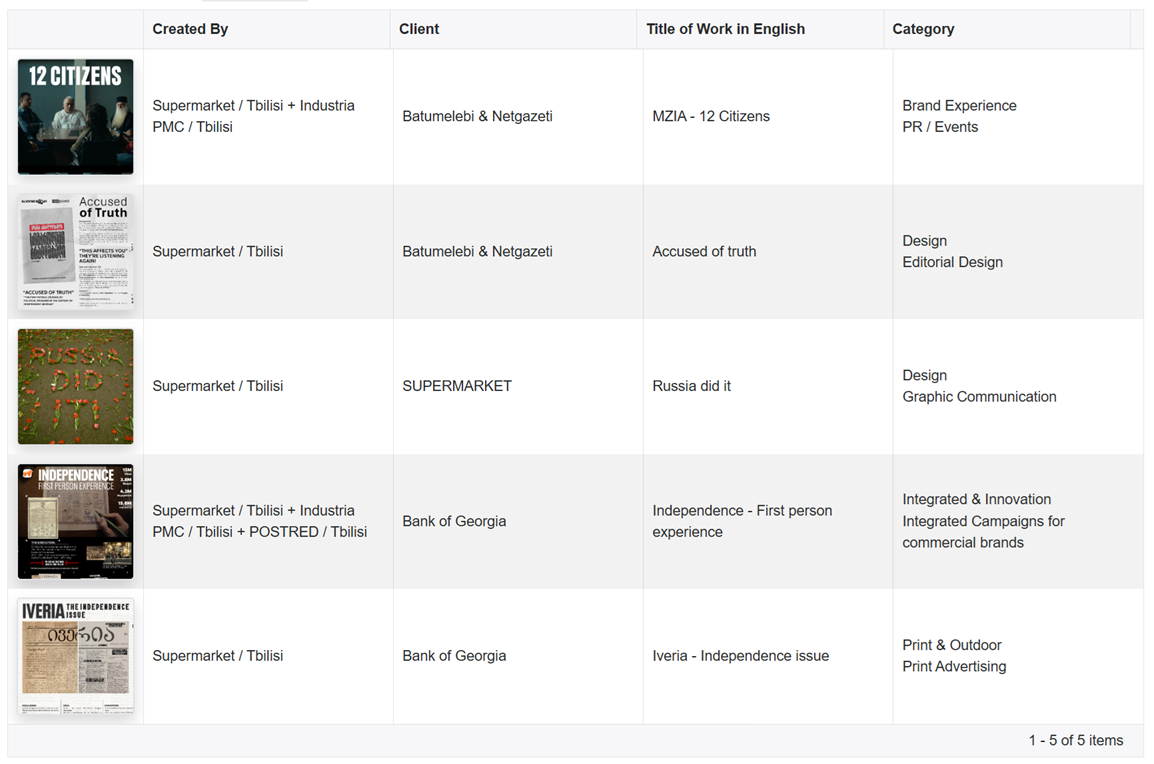This screenshot has height=764, width=1154.
Task: Click the 1 - 5 of 5 items pager text
Action: (1075, 741)
